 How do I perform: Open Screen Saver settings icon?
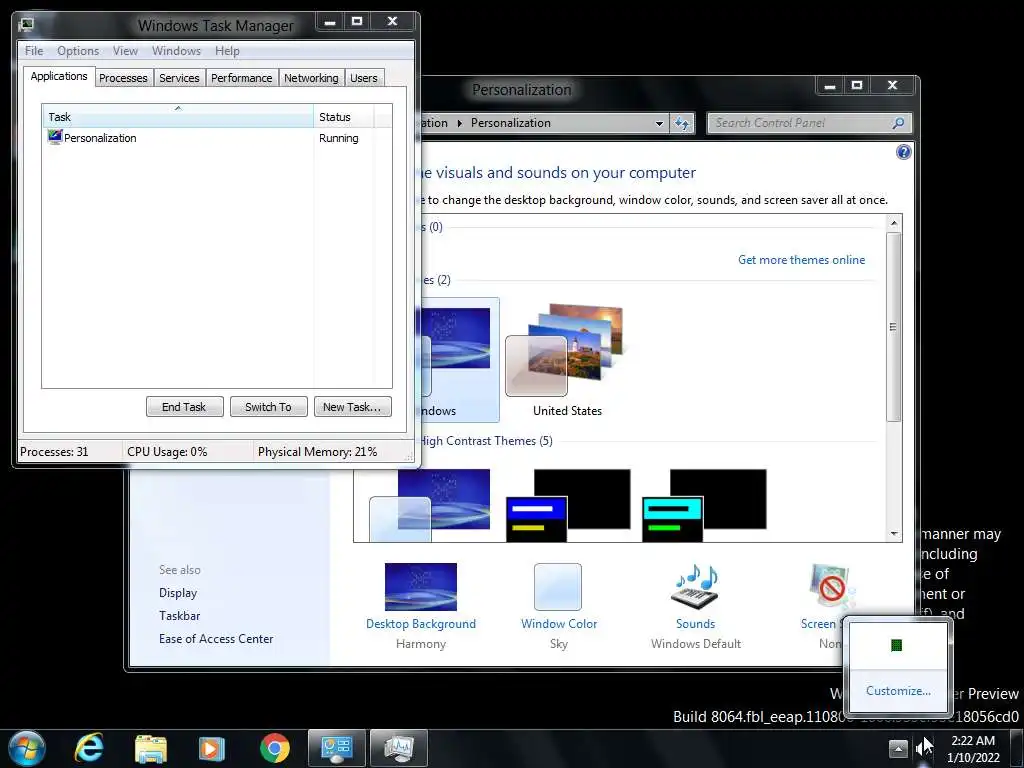pyautogui.click(x=830, y=586)
